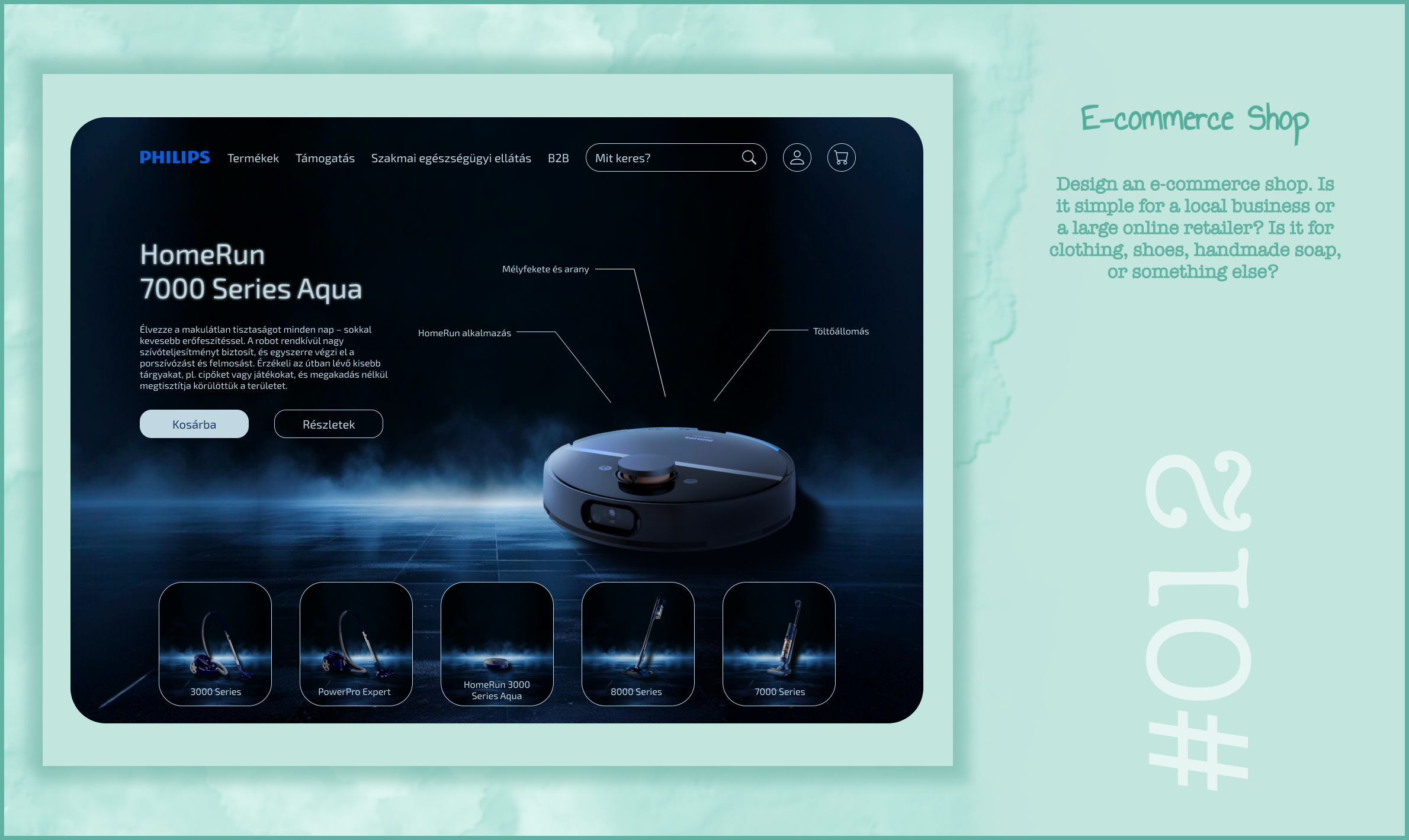This screenshot has width=1409, height=840.
Task: Select the 8000 Series vacuum card
Action: coord(638,643)
